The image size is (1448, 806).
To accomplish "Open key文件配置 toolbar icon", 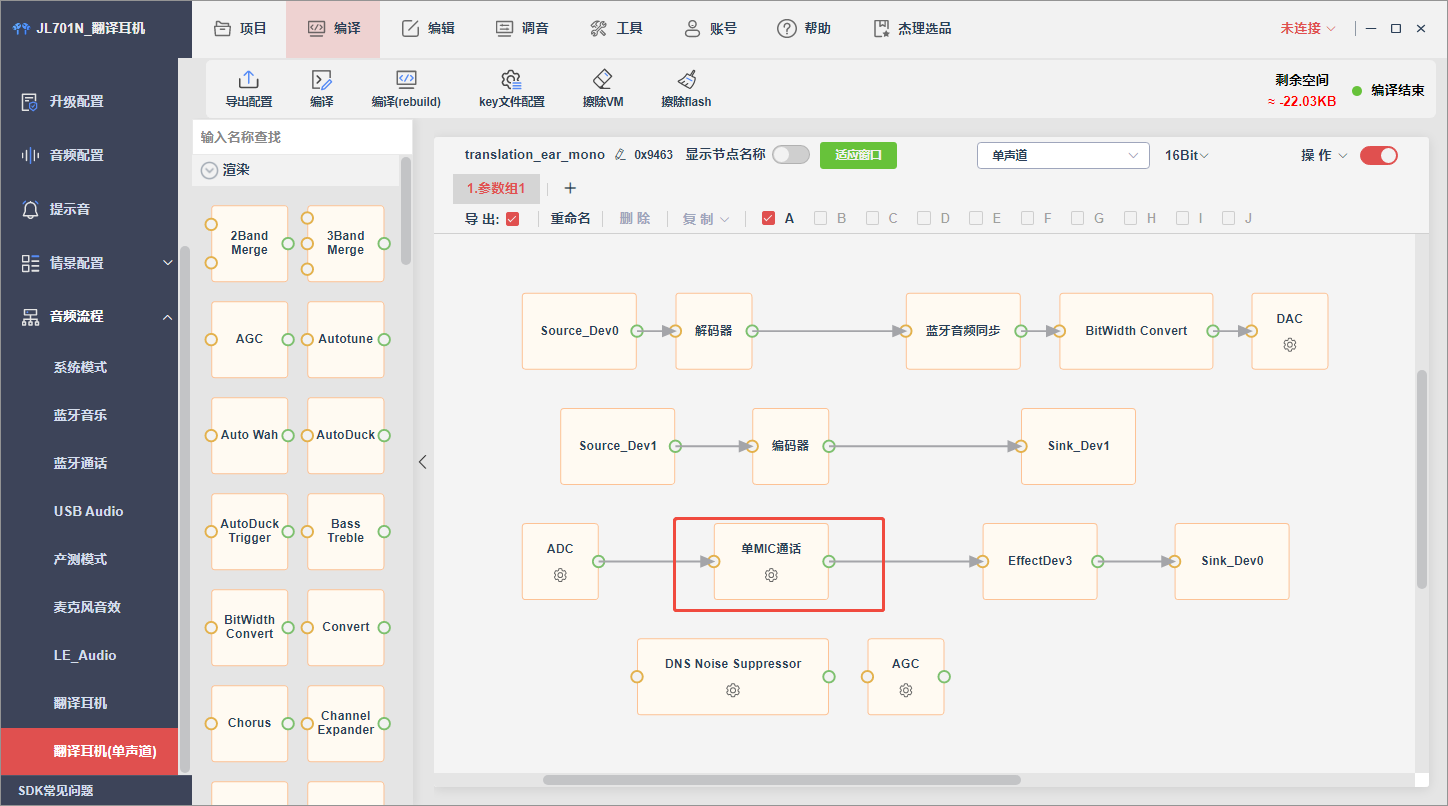I will (511, 80).
